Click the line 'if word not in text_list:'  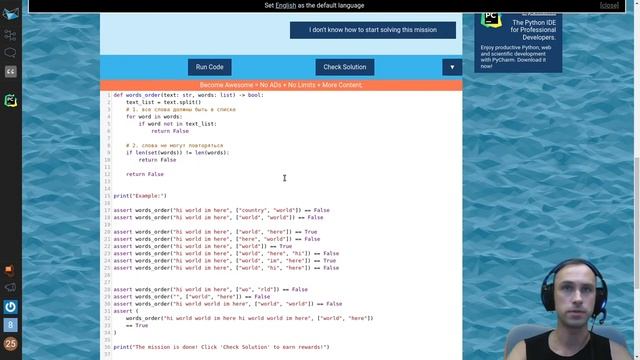pyautogui.click(x=178, y=124)
